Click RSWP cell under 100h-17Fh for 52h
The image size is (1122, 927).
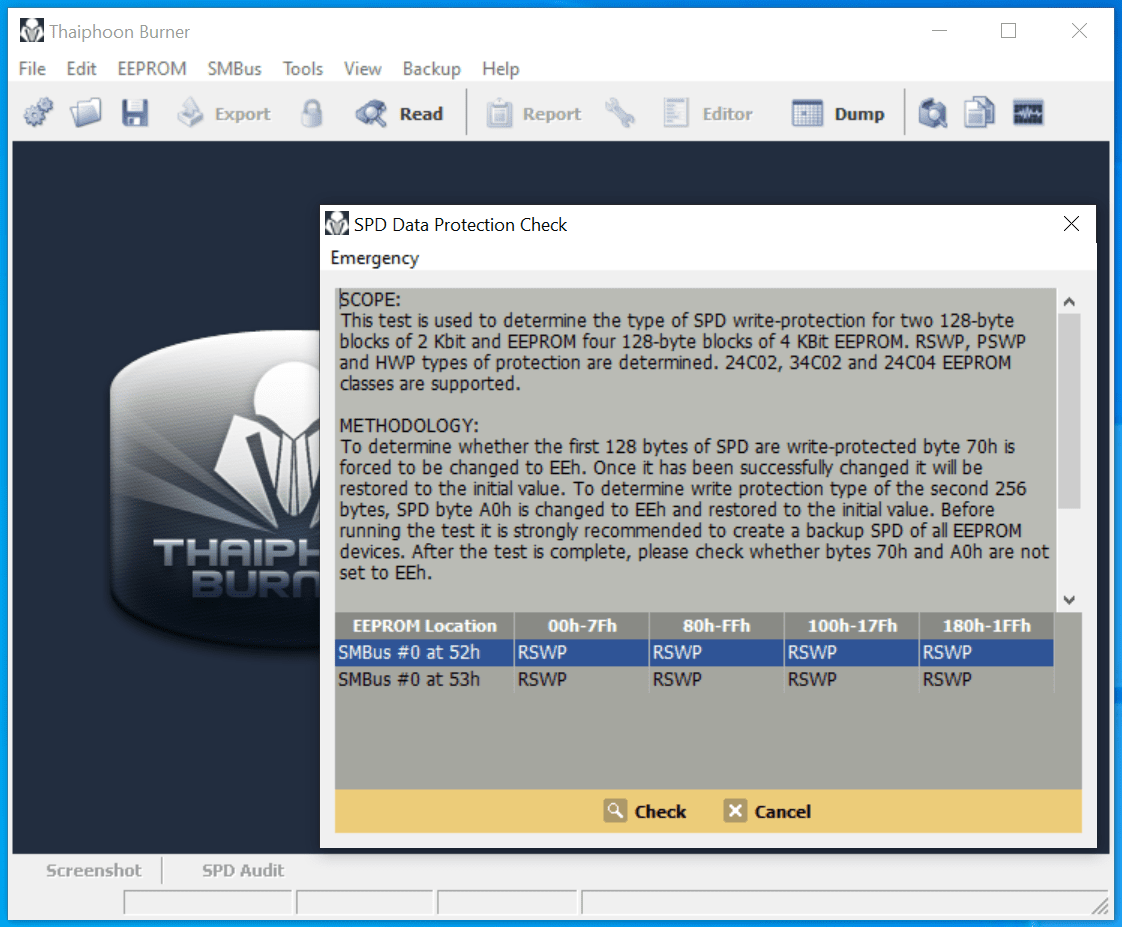tap(852, 653)
